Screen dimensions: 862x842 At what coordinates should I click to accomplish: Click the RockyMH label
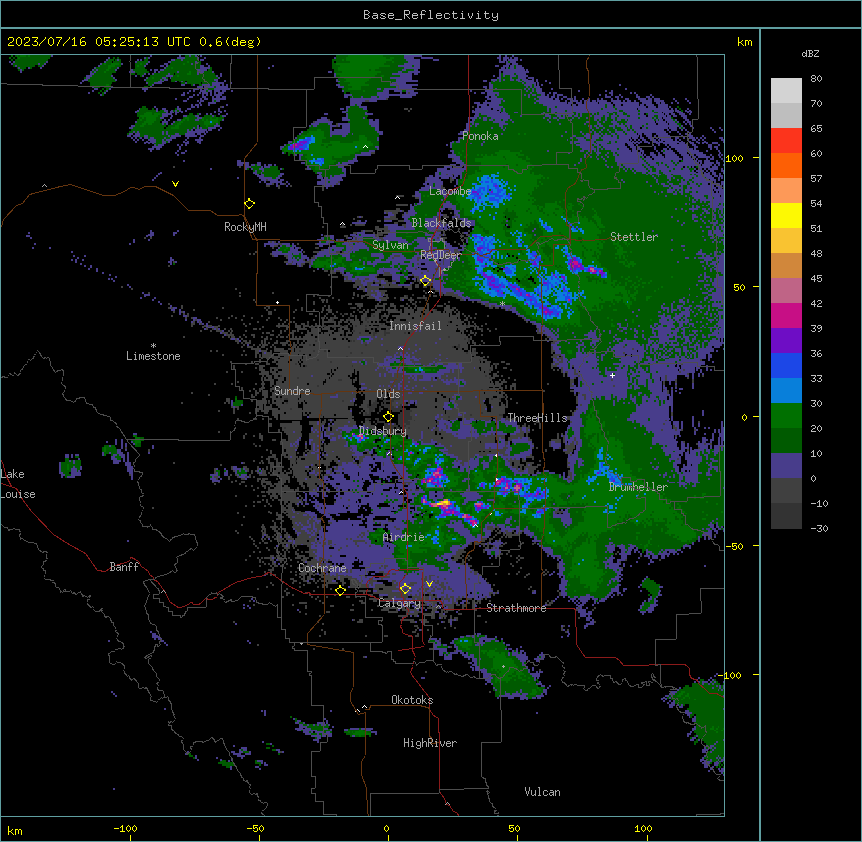[x=245, y=227]
